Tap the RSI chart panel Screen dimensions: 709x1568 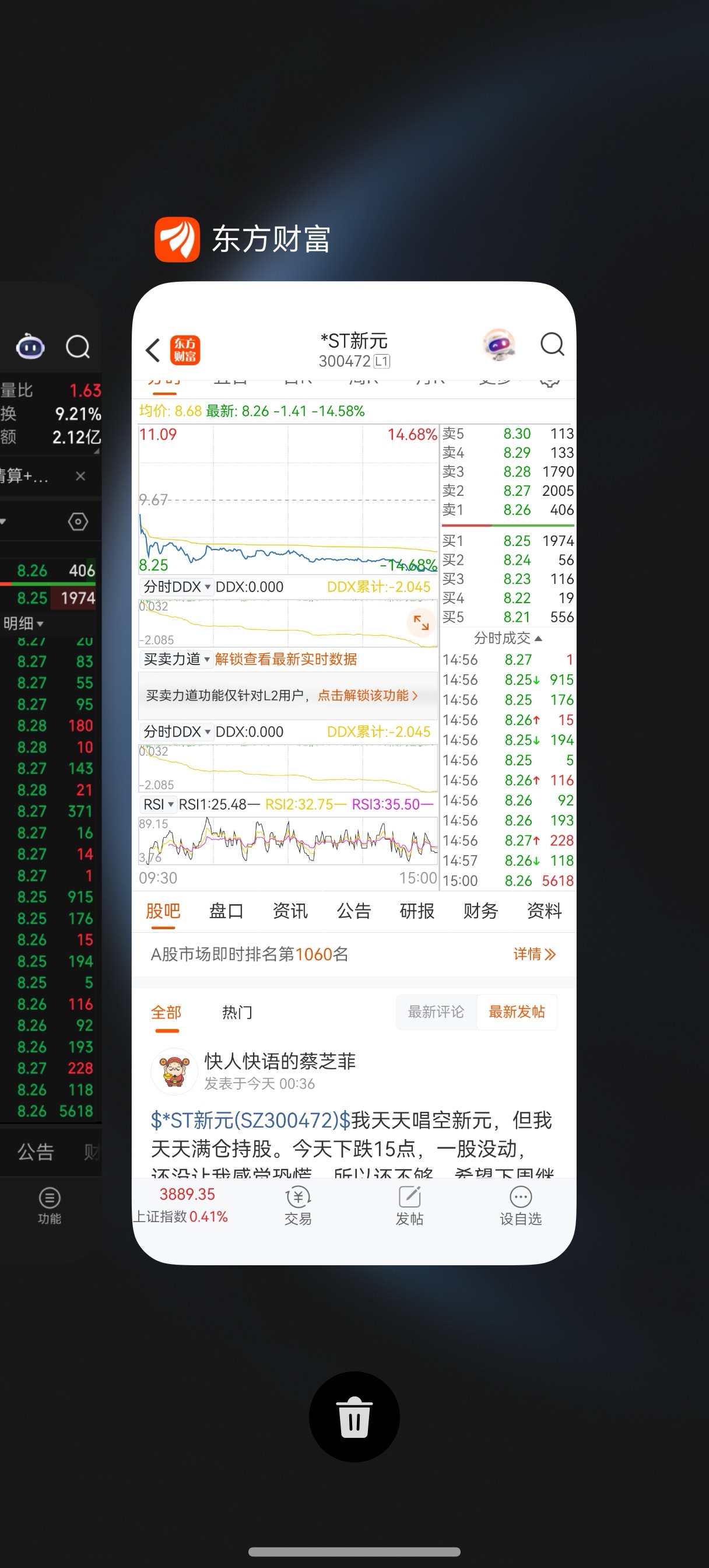(288, 841)
